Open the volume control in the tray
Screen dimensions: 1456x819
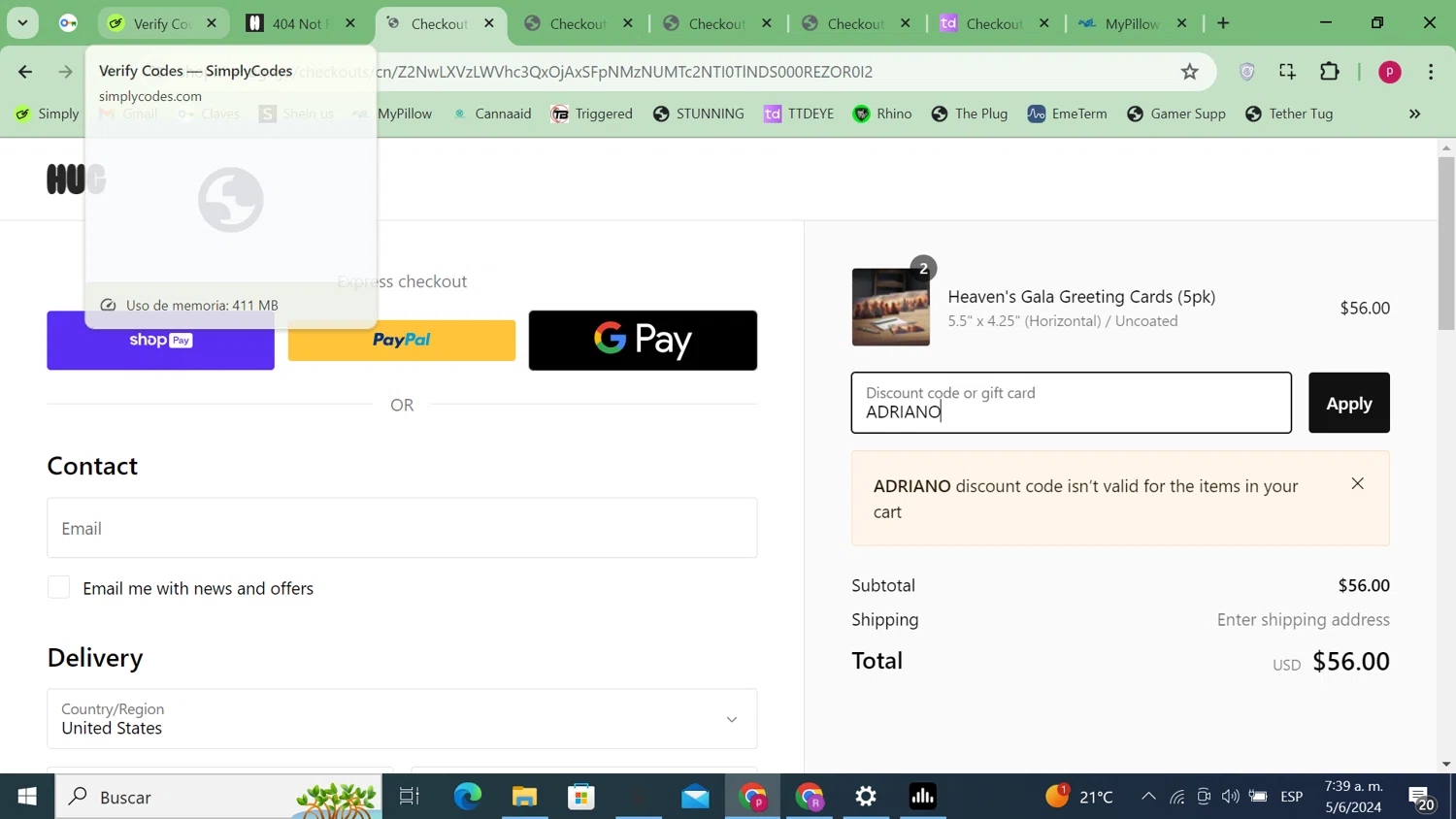[x=1230, y=797]
